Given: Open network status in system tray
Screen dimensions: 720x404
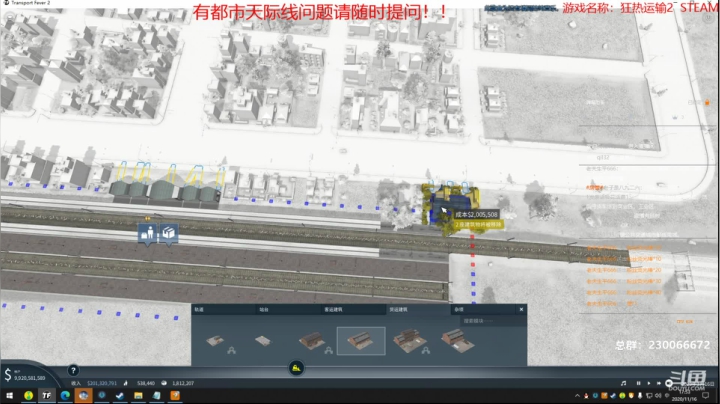Looking at the screenshot, I should click(x=649, y=396).
